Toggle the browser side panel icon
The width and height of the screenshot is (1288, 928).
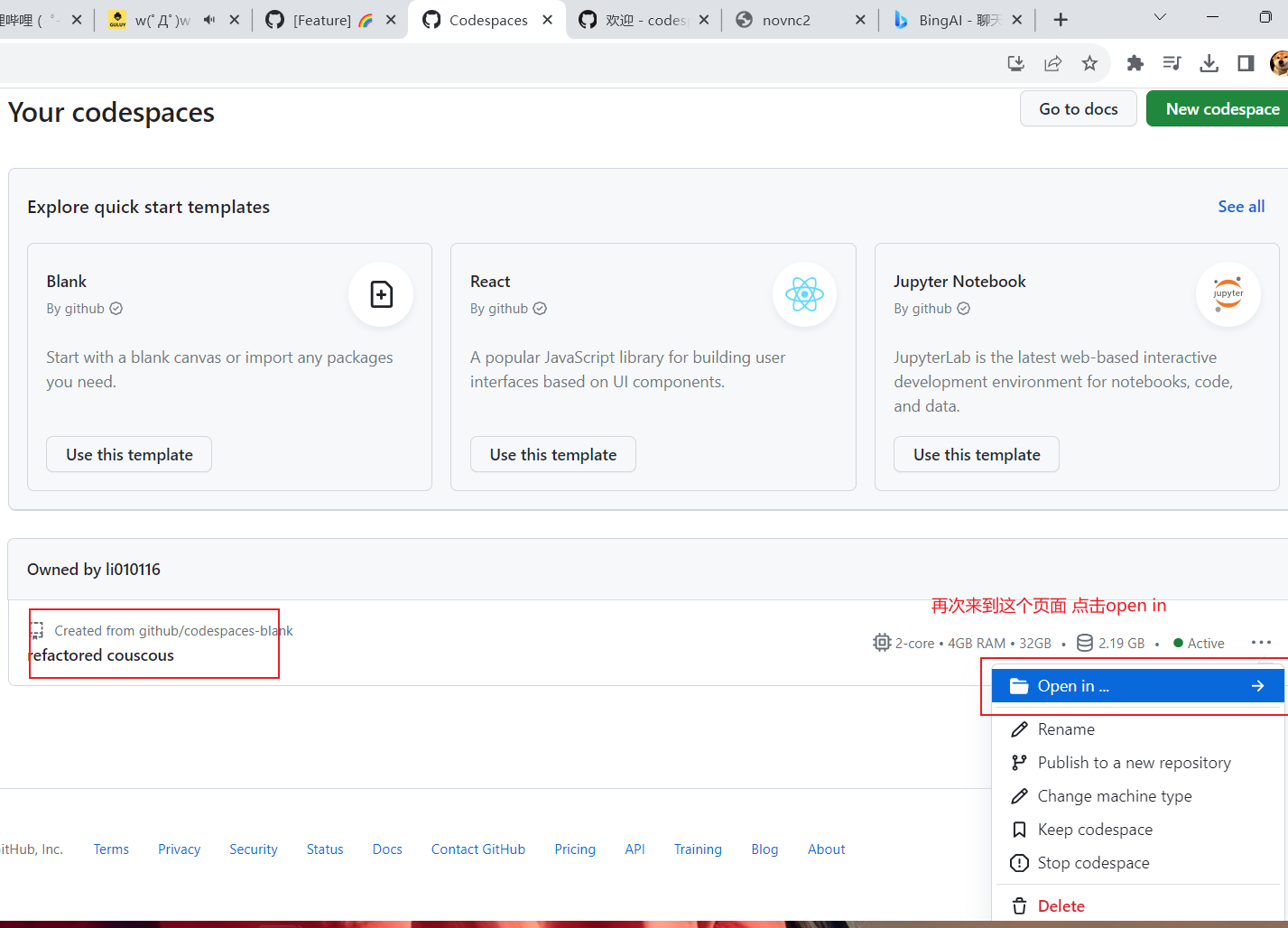pos(1246,63)
